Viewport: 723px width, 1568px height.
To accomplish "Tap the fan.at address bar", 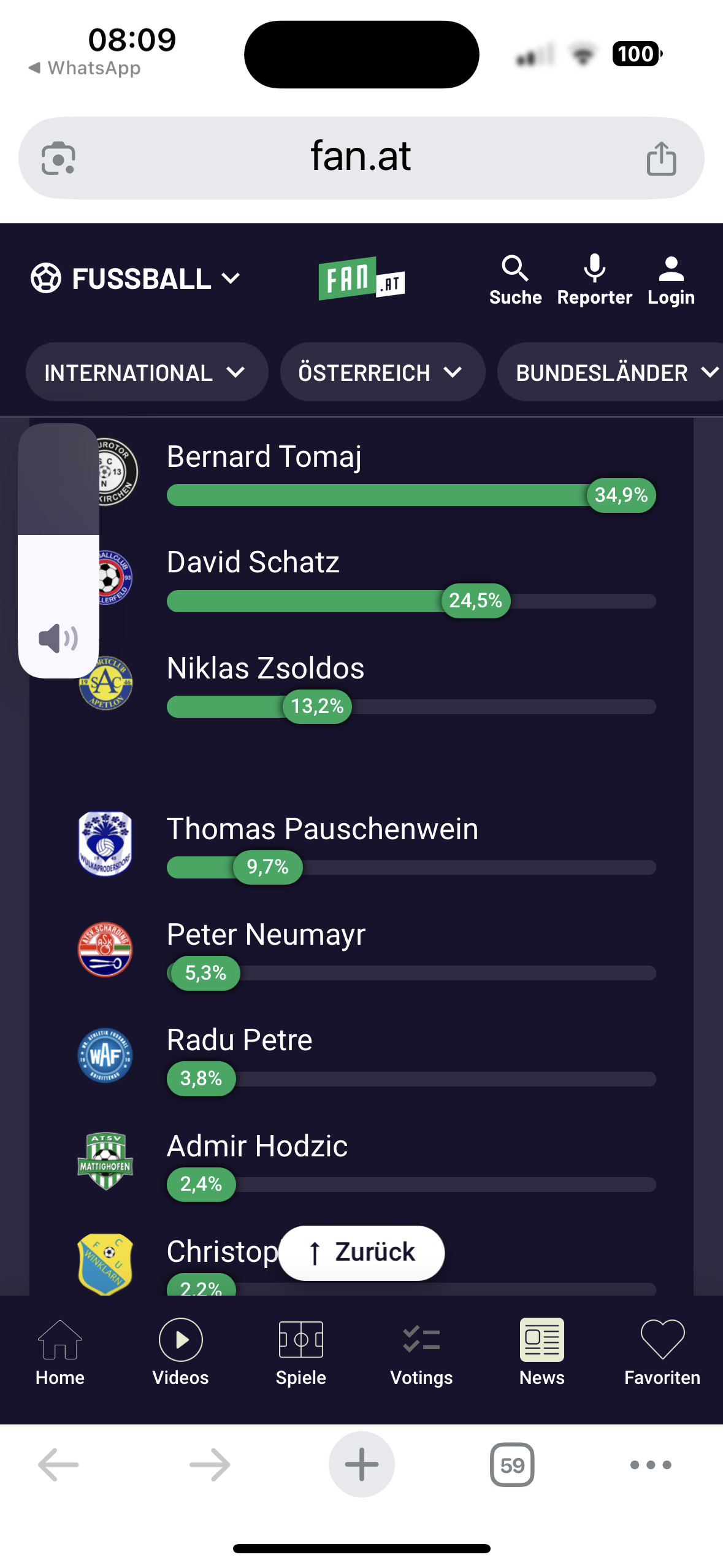I will click(x=360, y=157).
